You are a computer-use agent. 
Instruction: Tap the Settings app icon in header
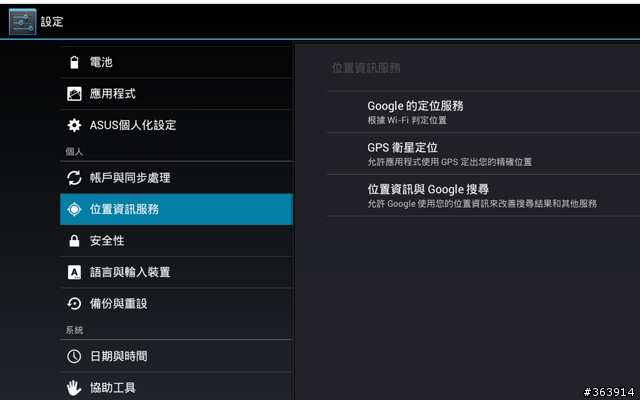point(22,22)
